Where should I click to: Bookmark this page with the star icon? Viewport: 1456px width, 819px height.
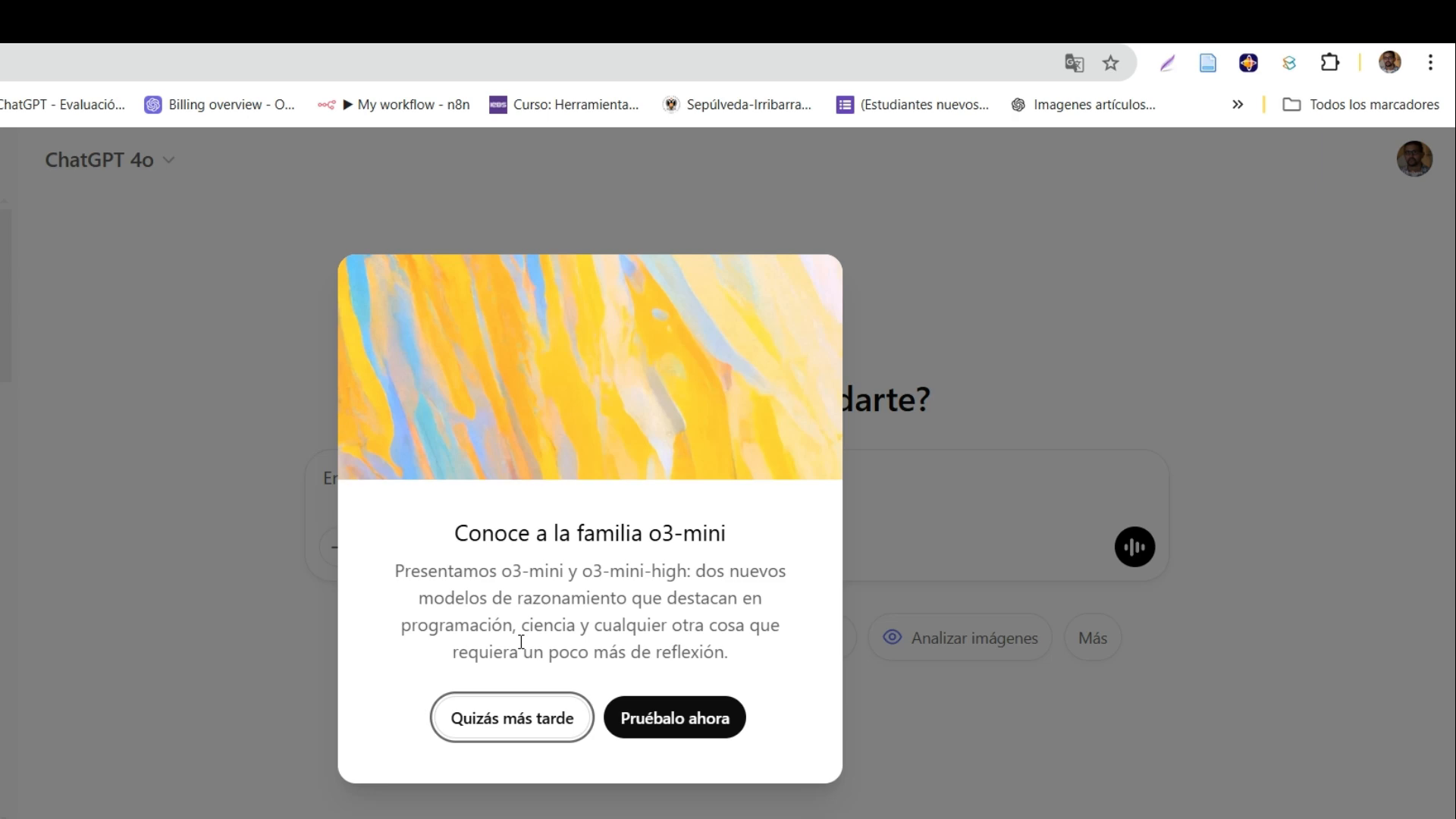[x=1111, y=63]
